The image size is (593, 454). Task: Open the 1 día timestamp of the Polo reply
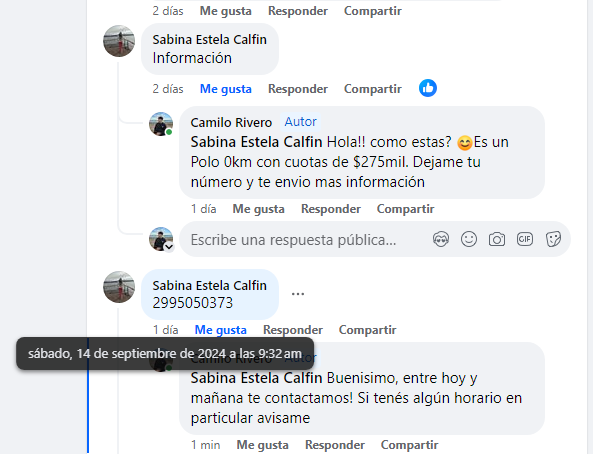click(x=203, y=209)
